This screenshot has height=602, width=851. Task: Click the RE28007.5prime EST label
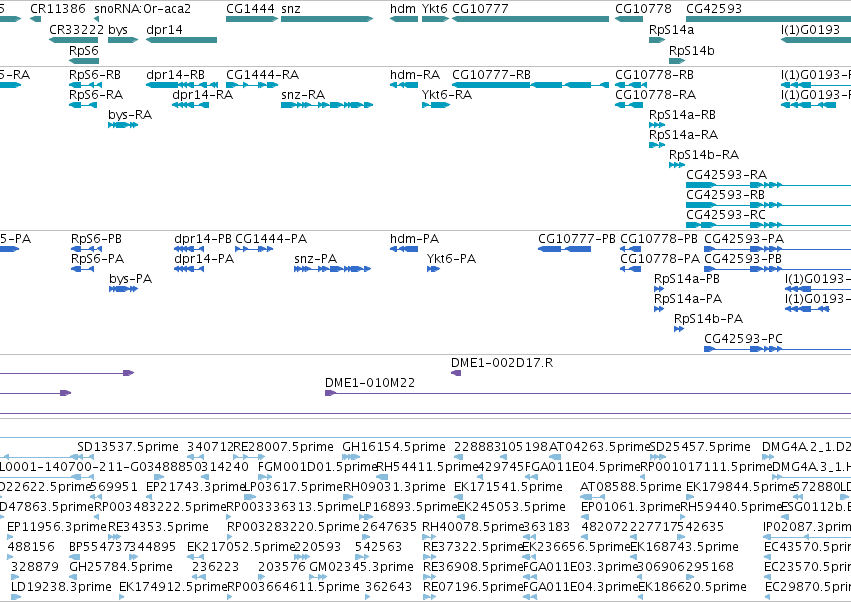(x=283, y=447)
